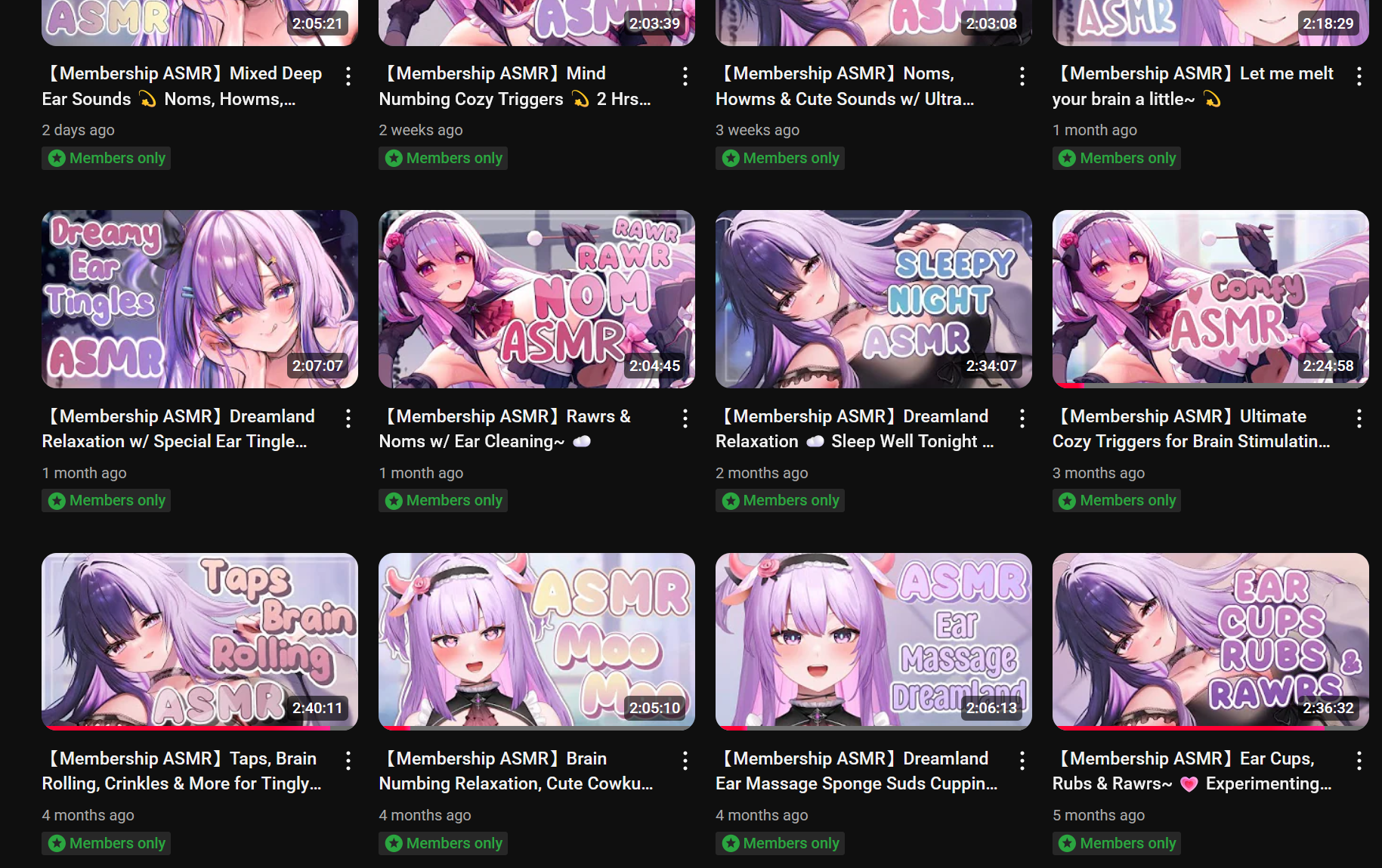Open the ASMR Moo Moo thumbnail
The image size is (1382, 868).
tap(537, 641)
